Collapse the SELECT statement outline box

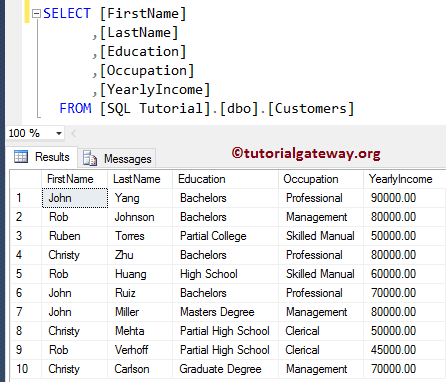click(x=36, y=14)
